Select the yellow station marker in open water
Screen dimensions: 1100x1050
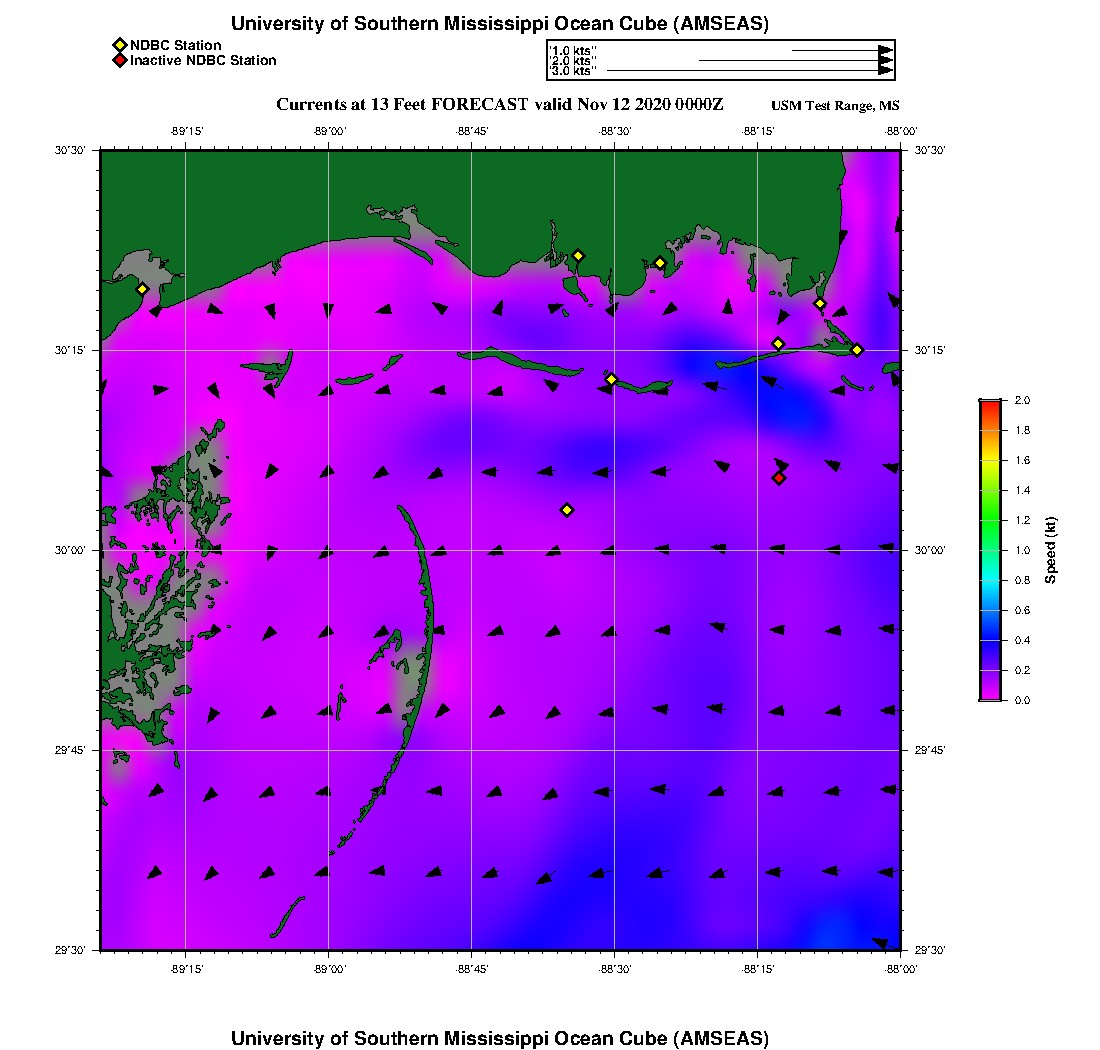pyautogui.click(x=567, y=510)
